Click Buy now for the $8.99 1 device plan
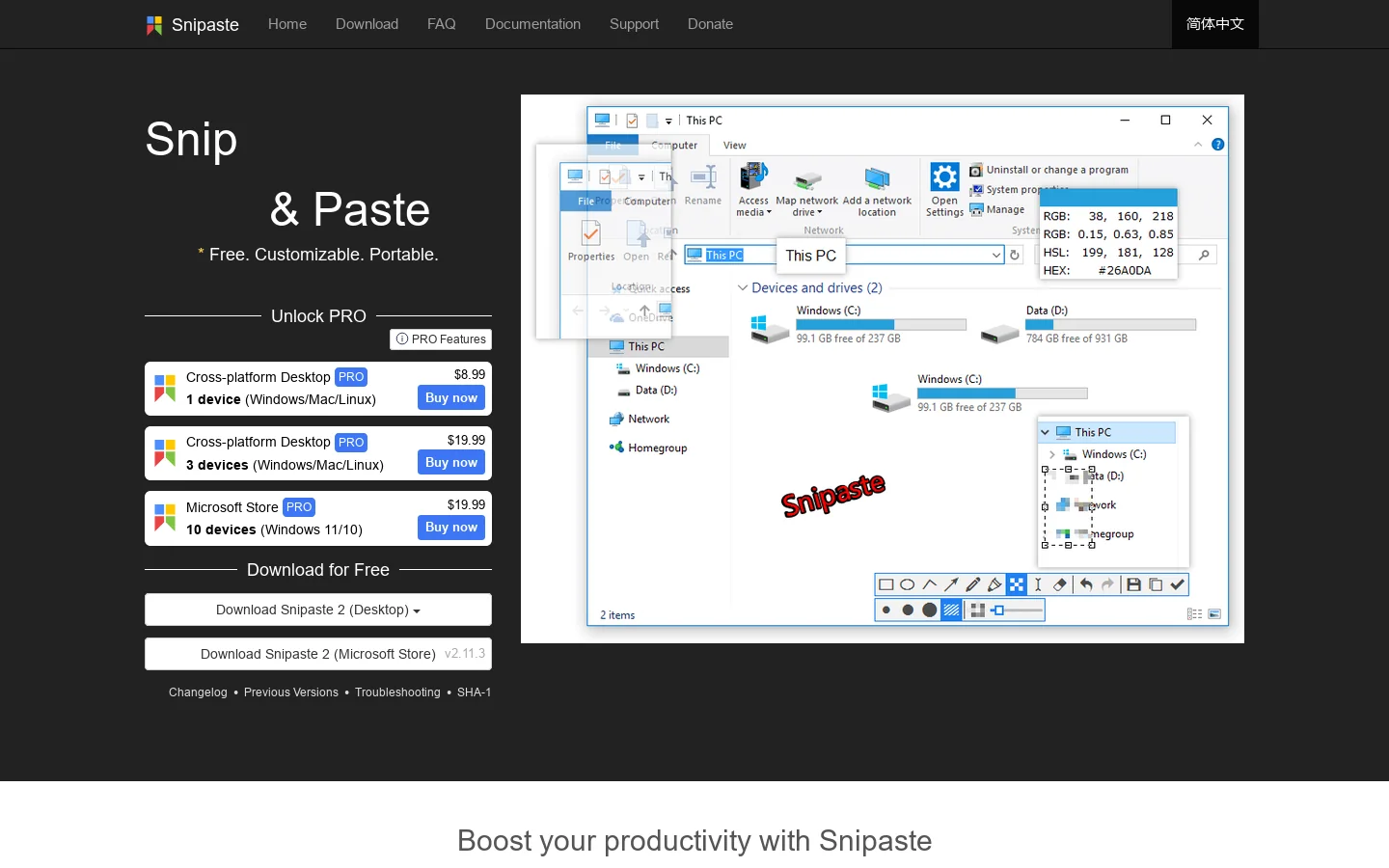The image size is (1389, 868). pyautogui.click(x=451, y=397)
